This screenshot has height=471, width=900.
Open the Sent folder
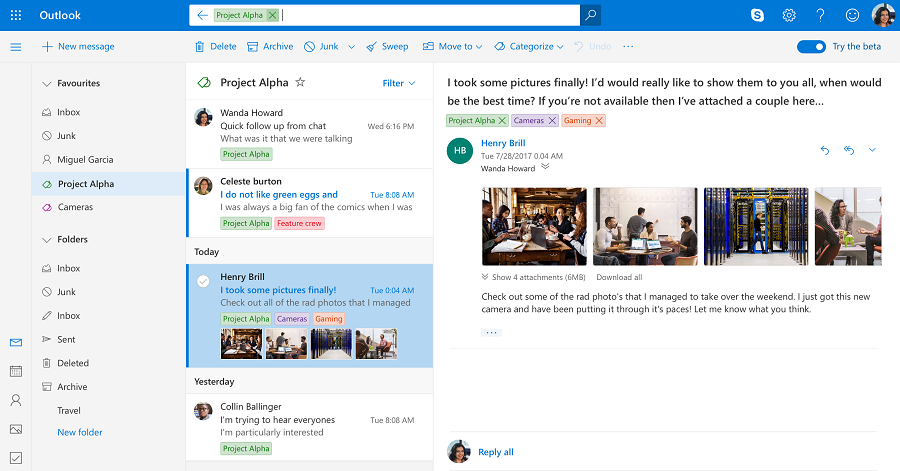[x=66, y=340]
